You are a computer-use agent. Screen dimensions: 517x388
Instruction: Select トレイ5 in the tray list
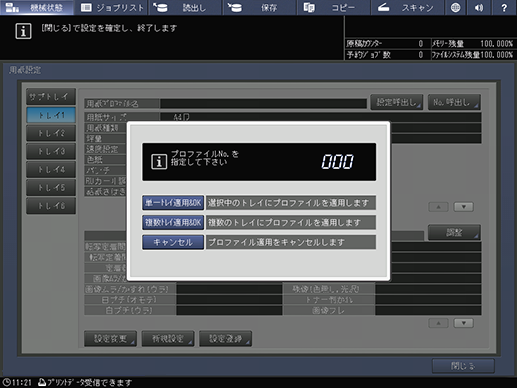(51, 188)
